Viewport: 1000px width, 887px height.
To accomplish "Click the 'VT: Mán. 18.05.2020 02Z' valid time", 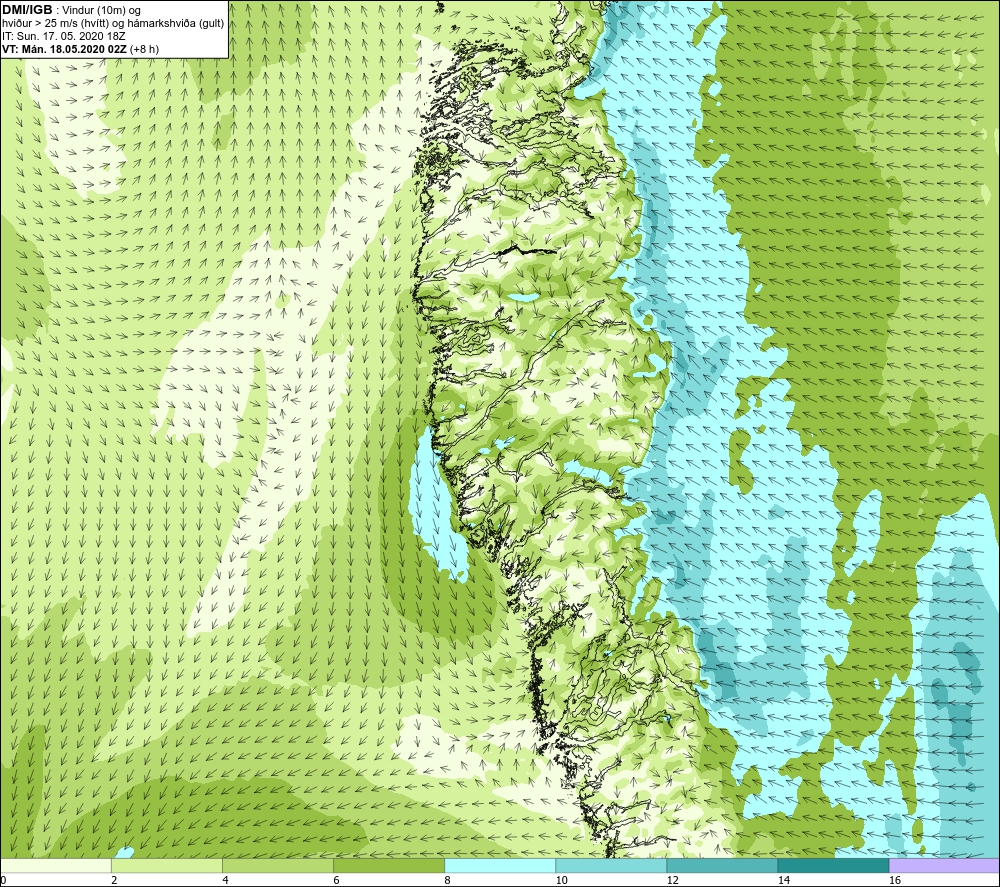I will pyautogui.click(x=64, y=49).
